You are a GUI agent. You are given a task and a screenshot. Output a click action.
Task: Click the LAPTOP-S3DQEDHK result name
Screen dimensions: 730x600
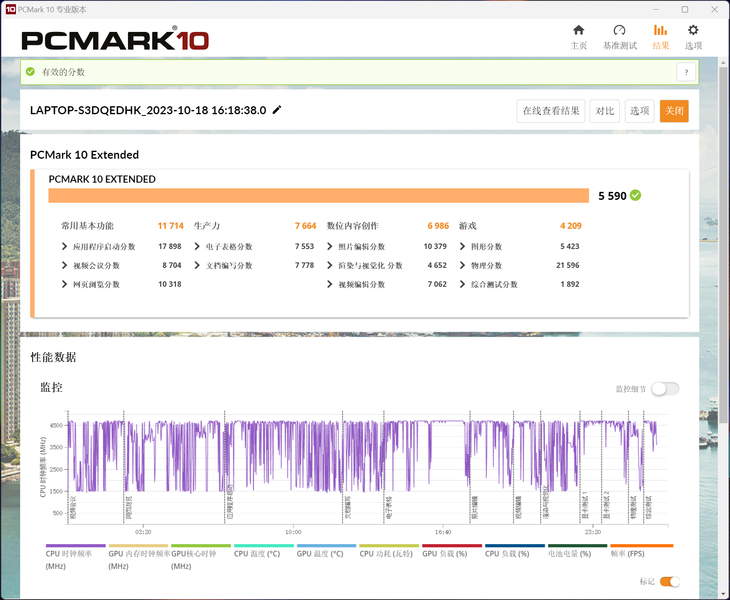point(148,110)
